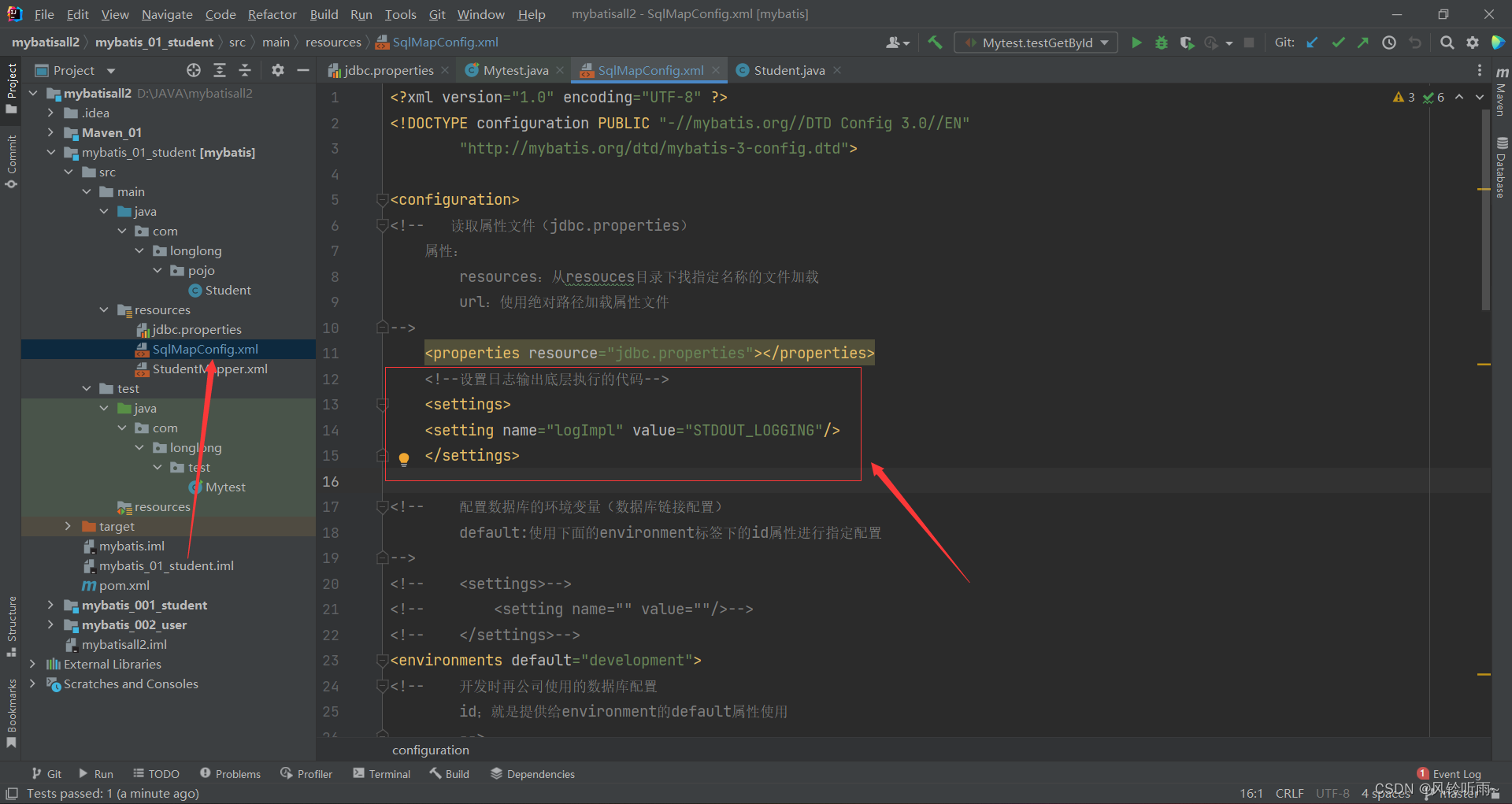Click the stop run button
The height and width of the screenshot is (804, 1512).
tap(1249, 43)
